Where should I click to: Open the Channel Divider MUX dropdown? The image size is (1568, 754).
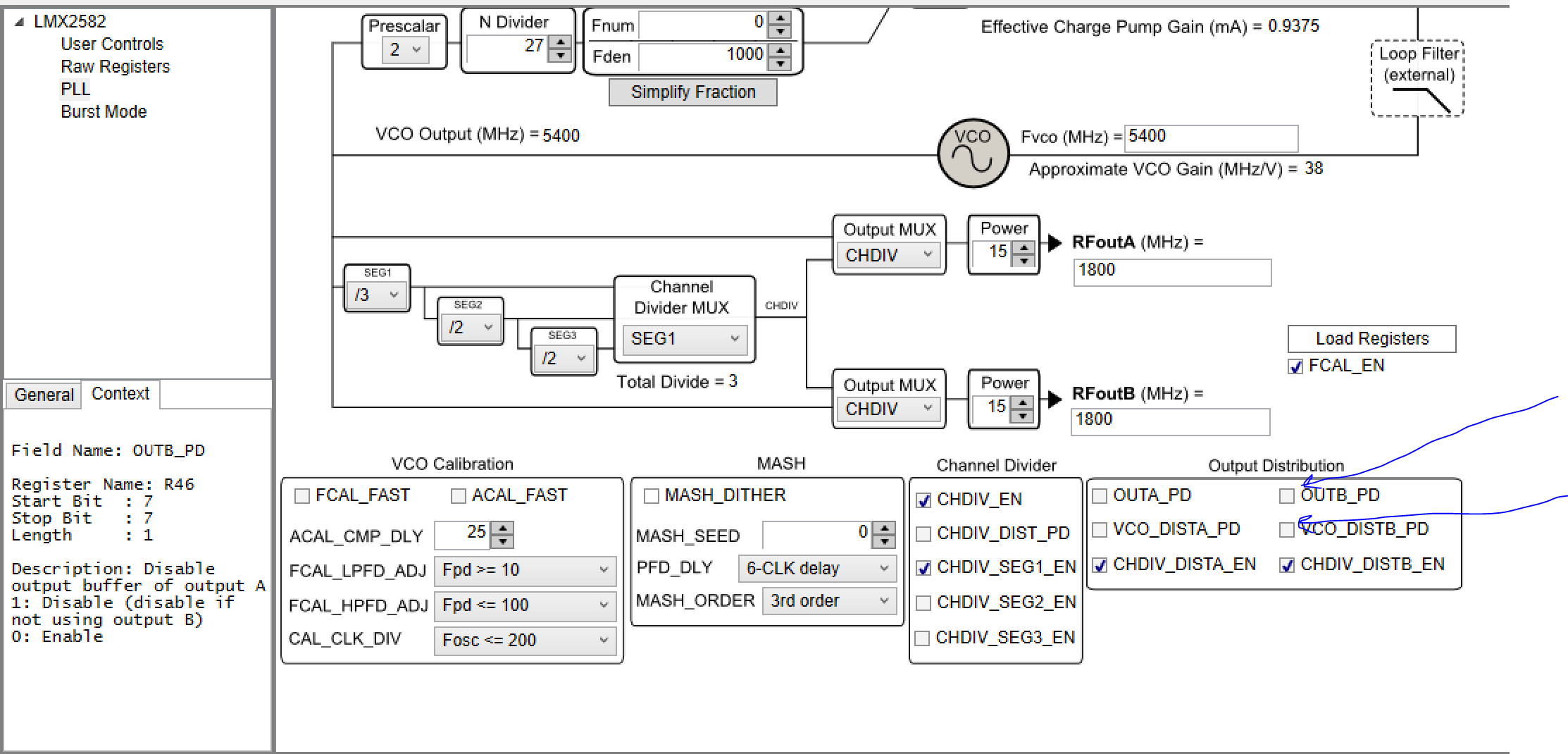(684, 340)
